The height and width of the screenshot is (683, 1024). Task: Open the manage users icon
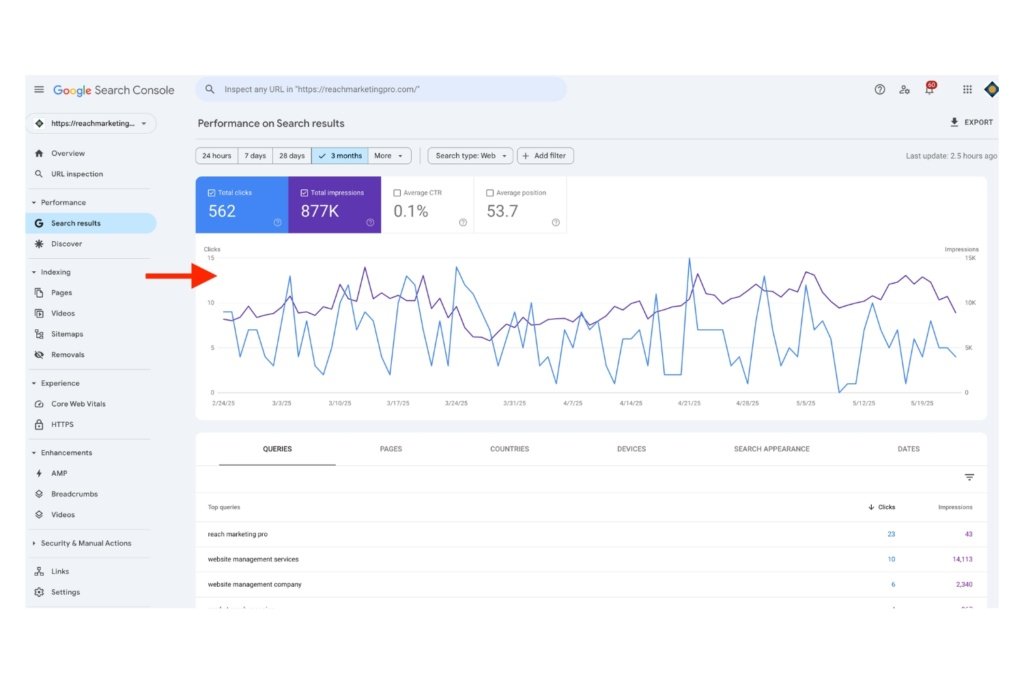[x=904, y=89]
